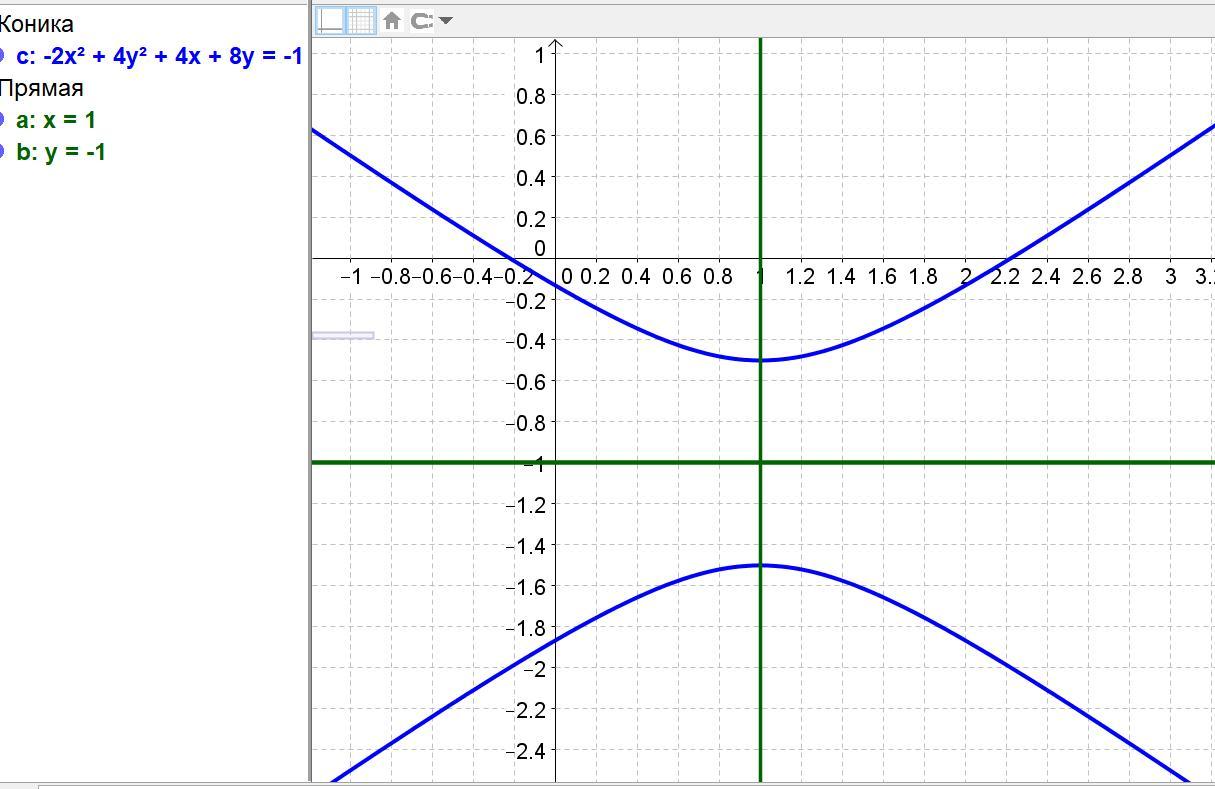Click the lower hyperbola branch vertex
Viewport: 1215px width, 789px height.
(x=760, y=565)
